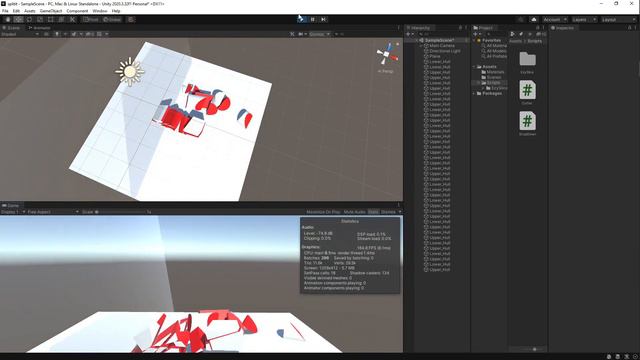Select the Materials folder in the Project tree
The image size is (640, 360).
pos(495,72)
